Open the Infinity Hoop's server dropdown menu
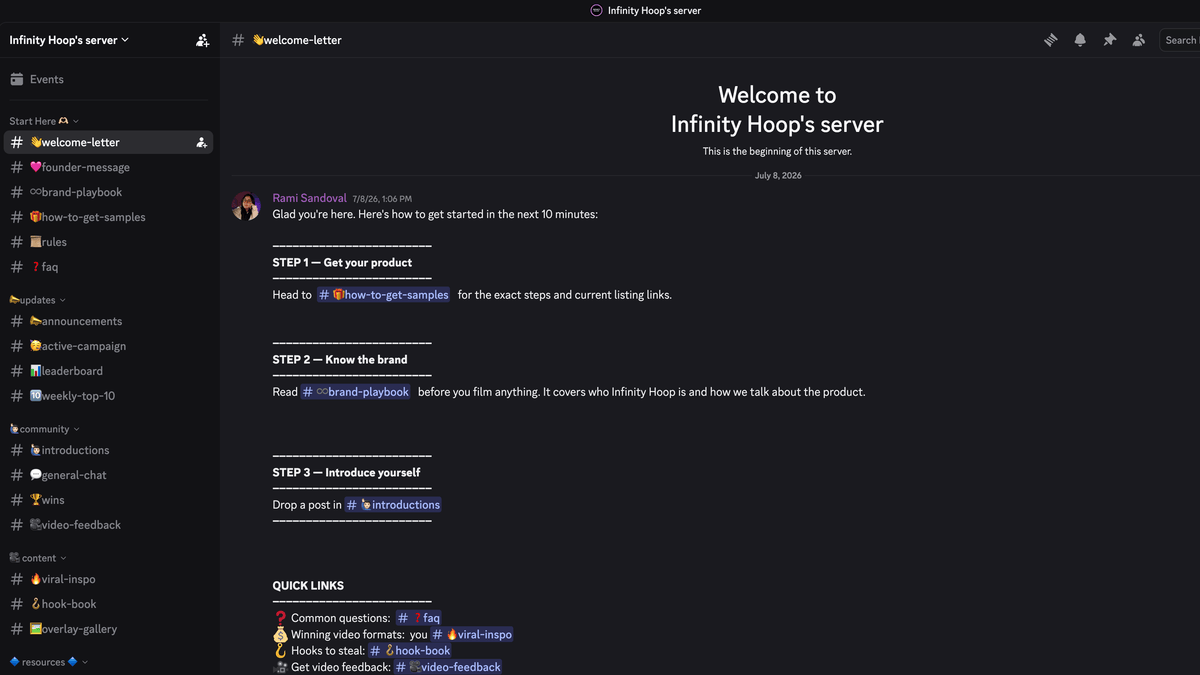 [69, 40]
